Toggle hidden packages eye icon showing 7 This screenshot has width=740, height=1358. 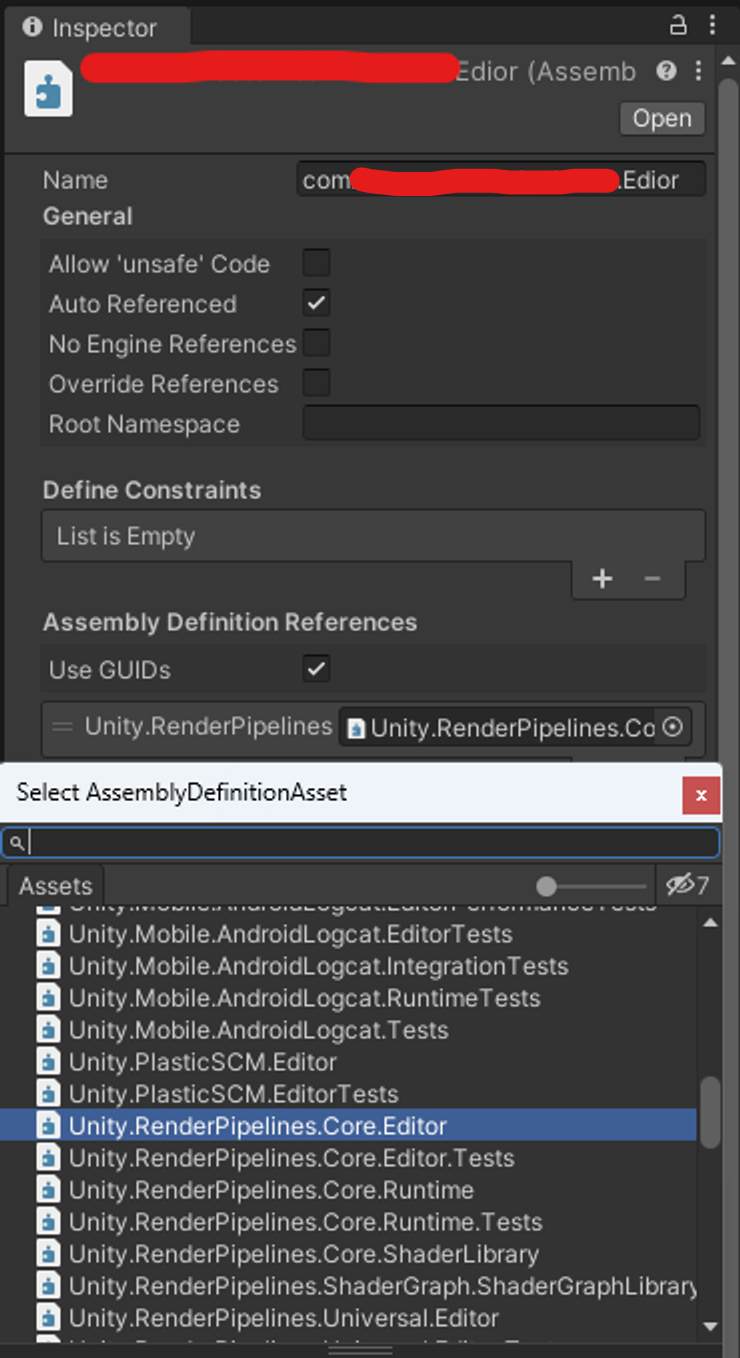pyautogui.click(x=687, y=885)
